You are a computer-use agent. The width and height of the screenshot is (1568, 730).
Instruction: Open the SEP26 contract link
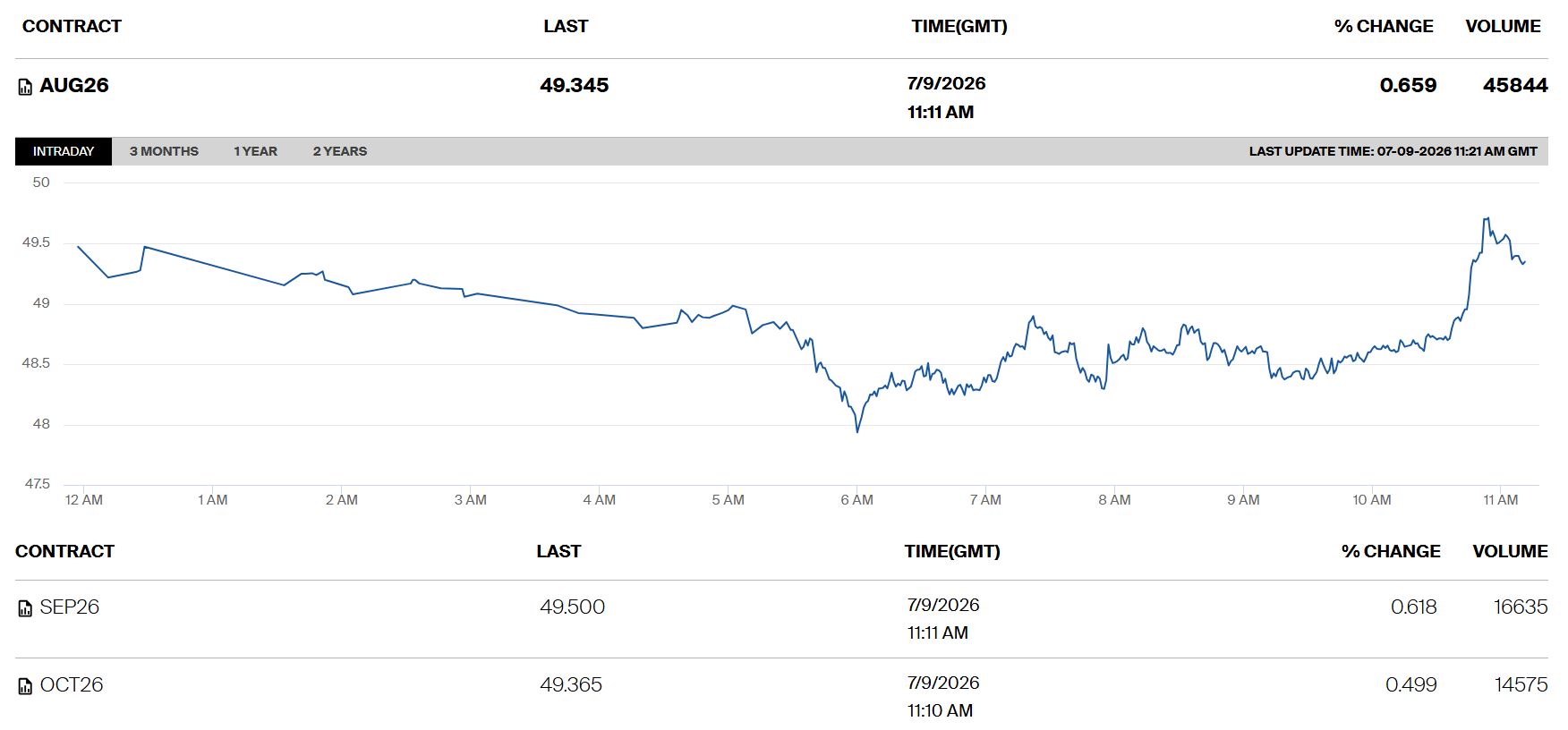tap(70, 607)
